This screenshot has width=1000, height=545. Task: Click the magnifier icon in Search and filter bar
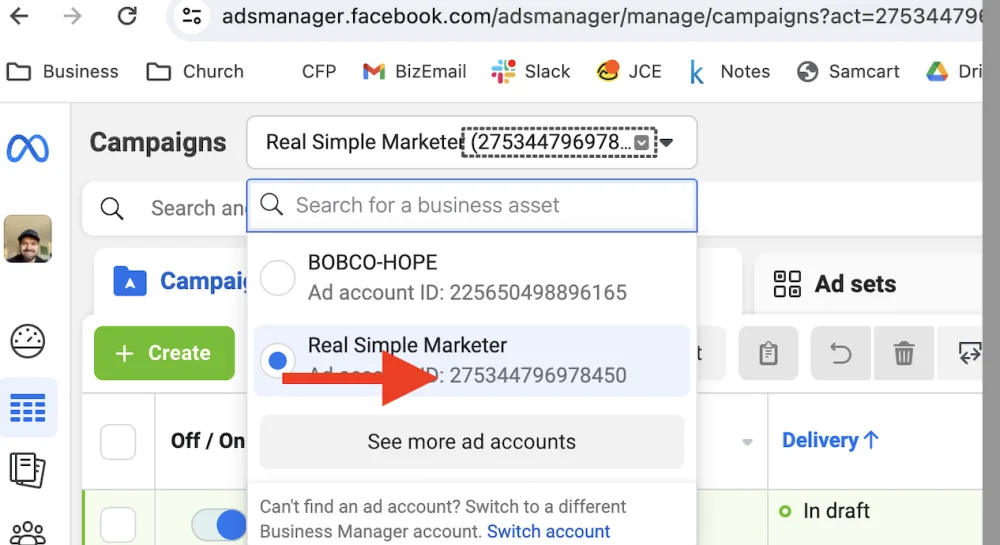(112, 208)
